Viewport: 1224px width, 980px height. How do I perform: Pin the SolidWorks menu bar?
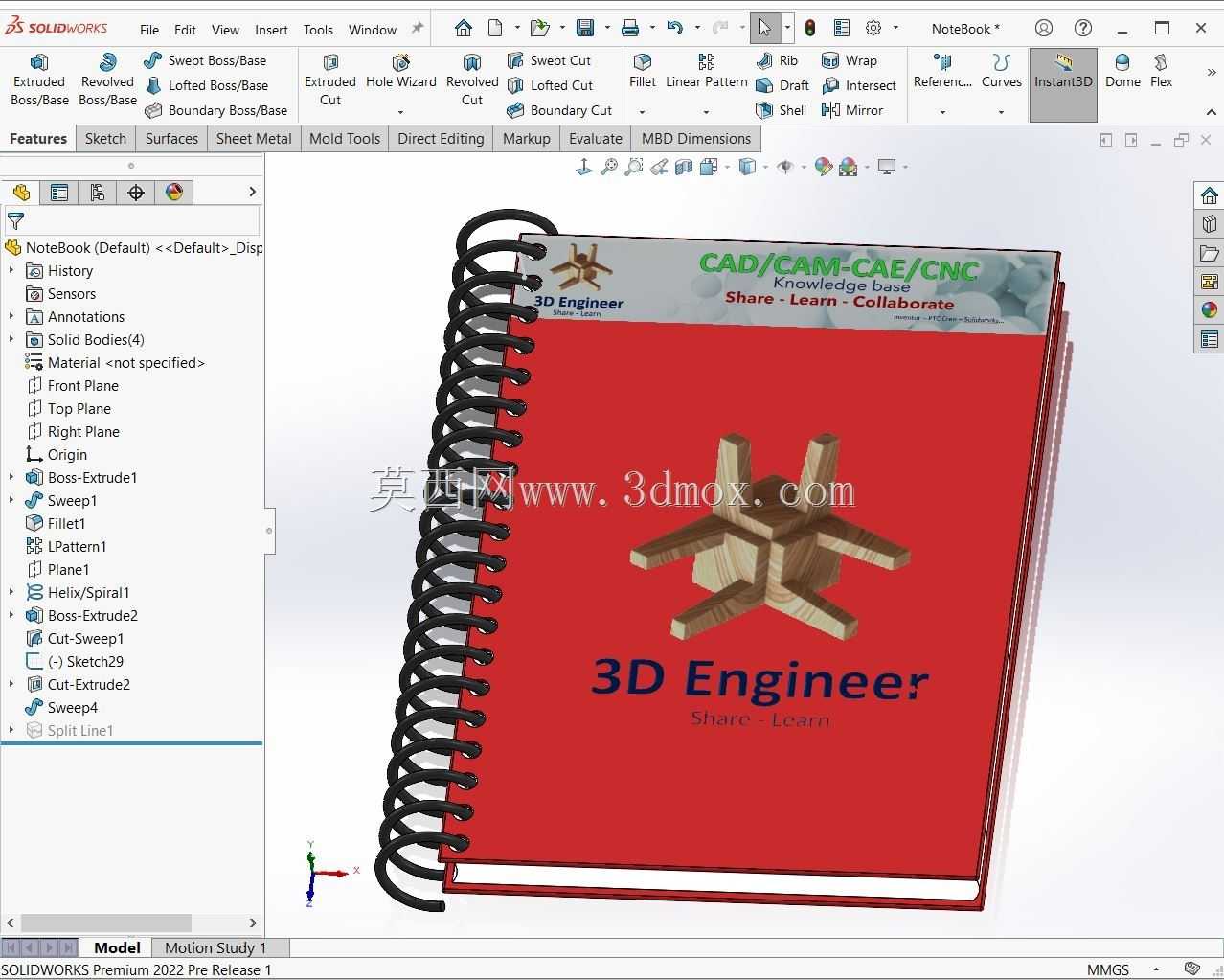418,29
